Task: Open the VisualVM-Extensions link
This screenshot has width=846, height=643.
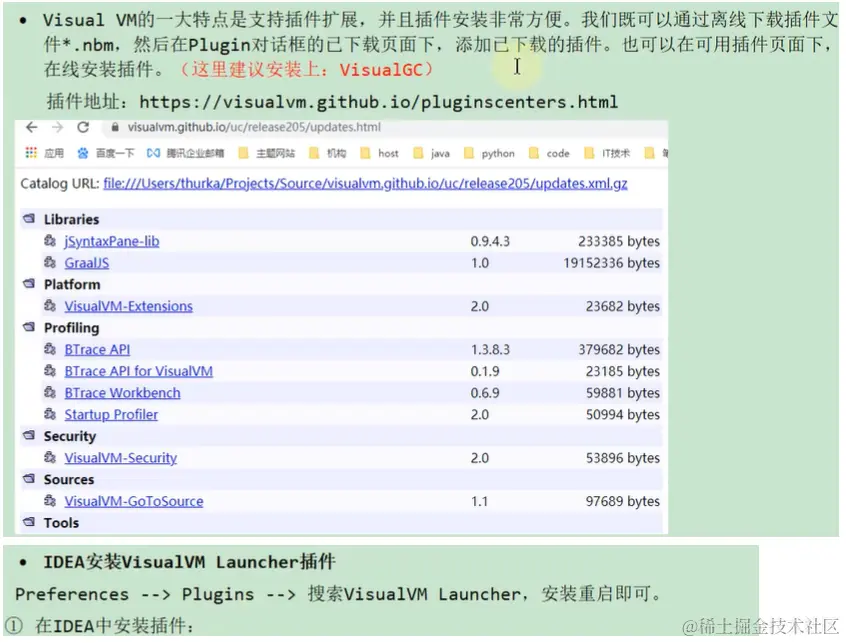Action: point(128,306)
